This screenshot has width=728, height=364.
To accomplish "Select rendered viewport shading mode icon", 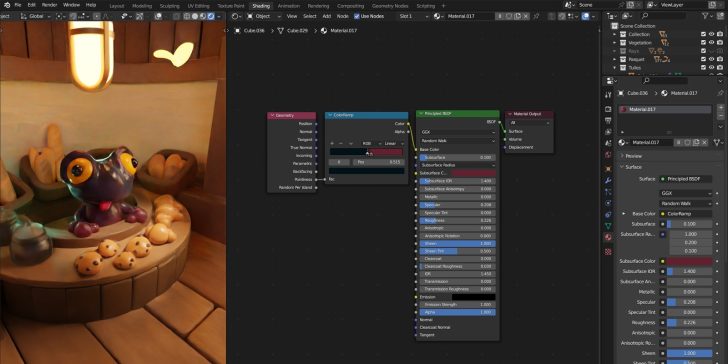I will coord(211,16).
